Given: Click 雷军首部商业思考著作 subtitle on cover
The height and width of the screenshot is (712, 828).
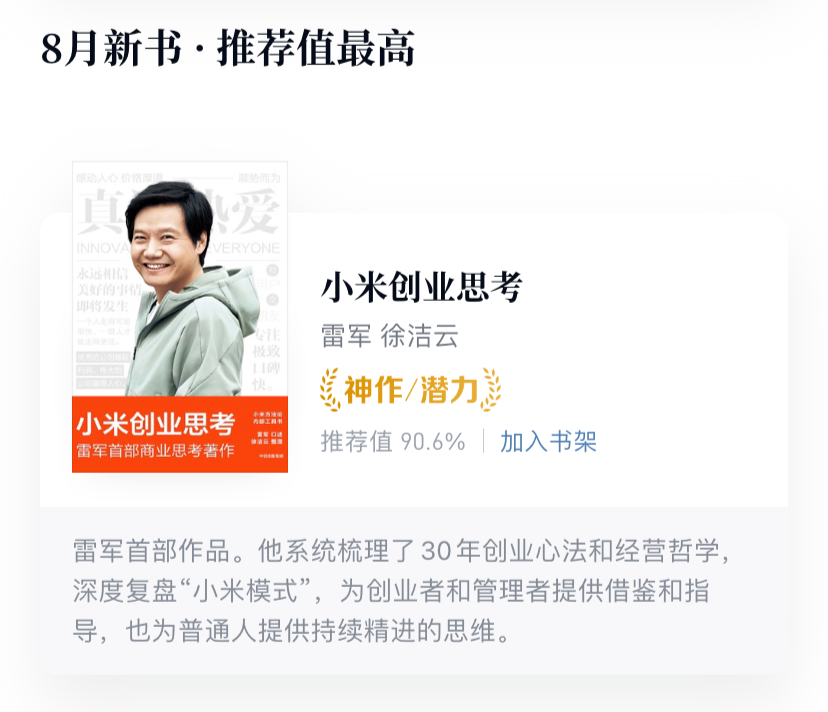Looking at the screenshot, I should (155, 451).
